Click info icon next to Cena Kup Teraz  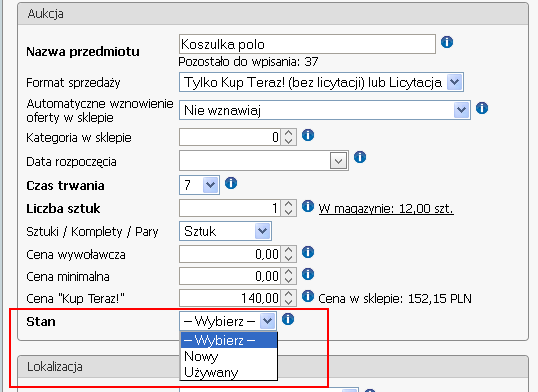pos(308,296)
